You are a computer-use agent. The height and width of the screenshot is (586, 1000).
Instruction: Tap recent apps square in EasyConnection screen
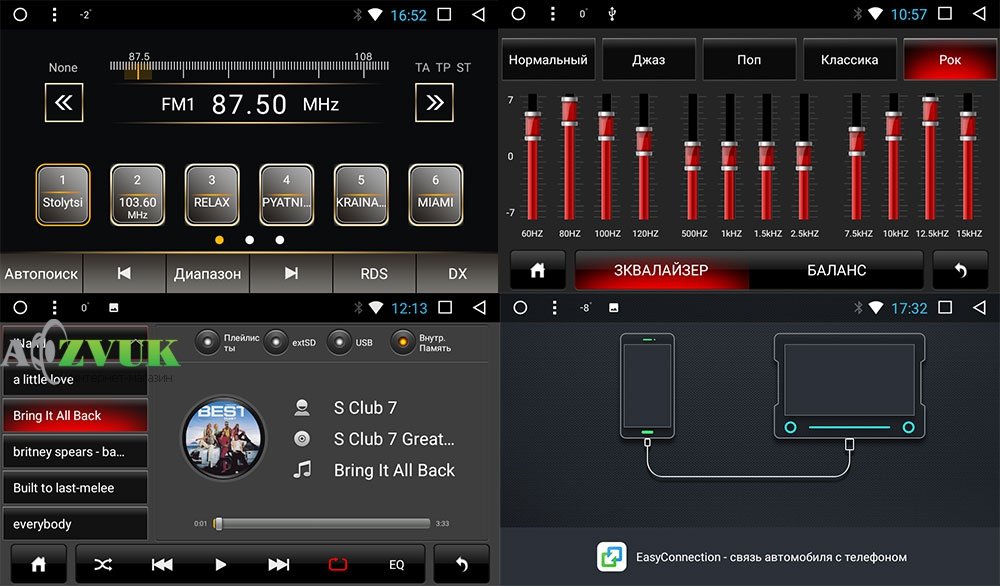pos(945,308)
